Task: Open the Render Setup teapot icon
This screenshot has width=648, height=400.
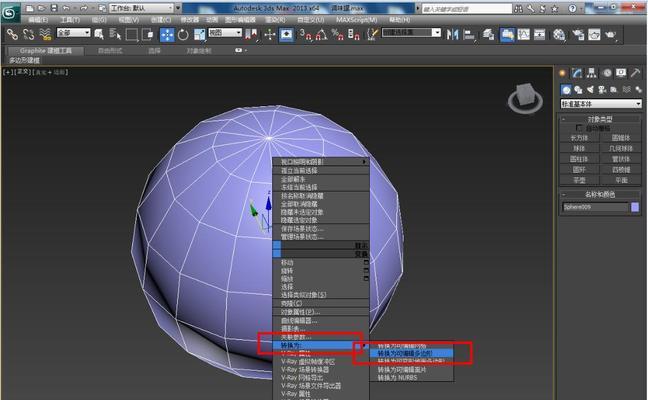Action: click(578, 34)
